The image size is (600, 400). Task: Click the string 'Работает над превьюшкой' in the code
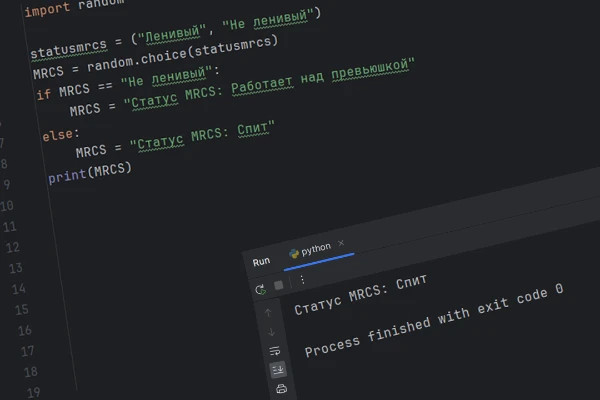[320, 78]
